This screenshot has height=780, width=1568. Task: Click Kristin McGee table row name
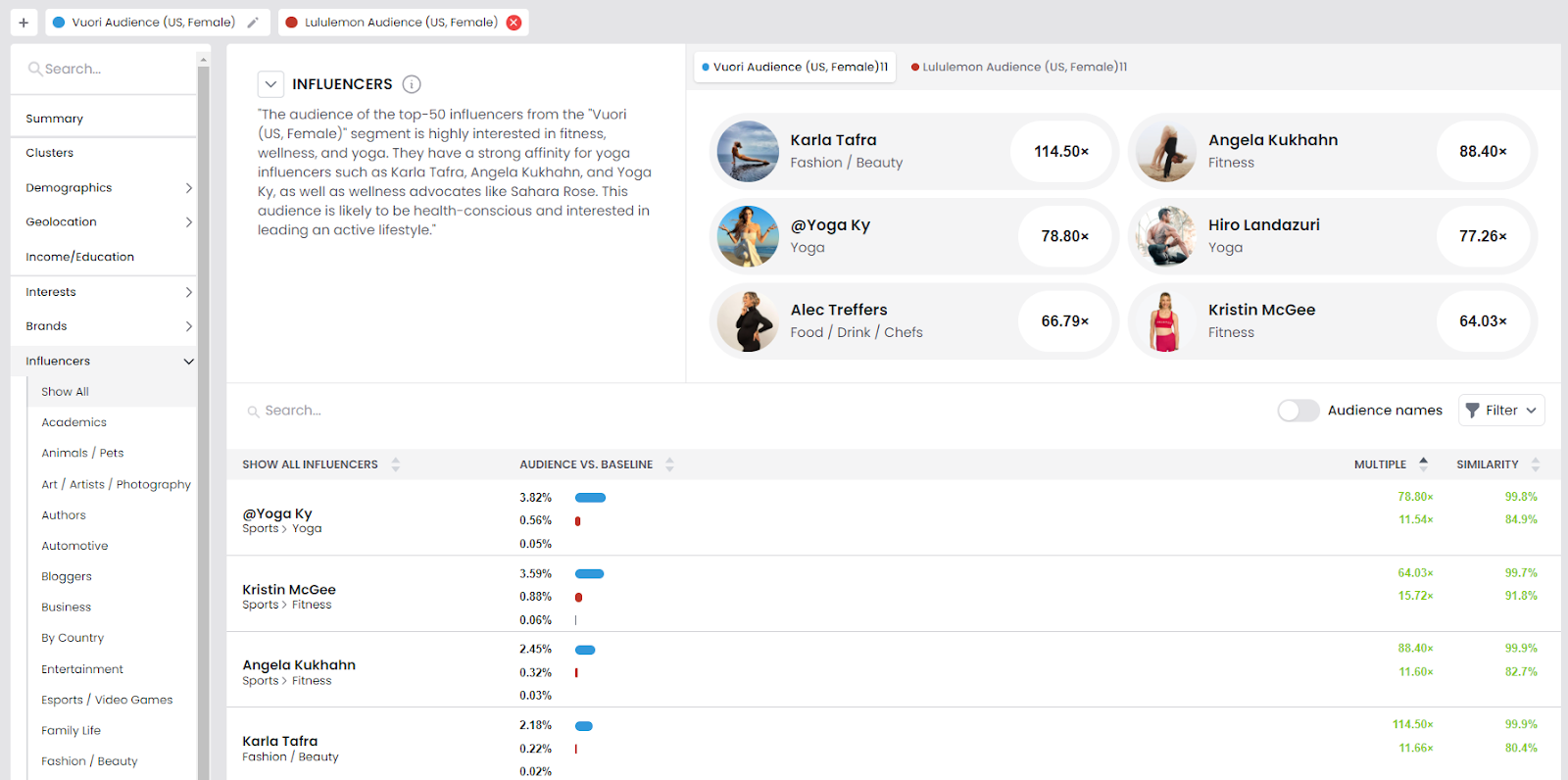pos(289,590)
